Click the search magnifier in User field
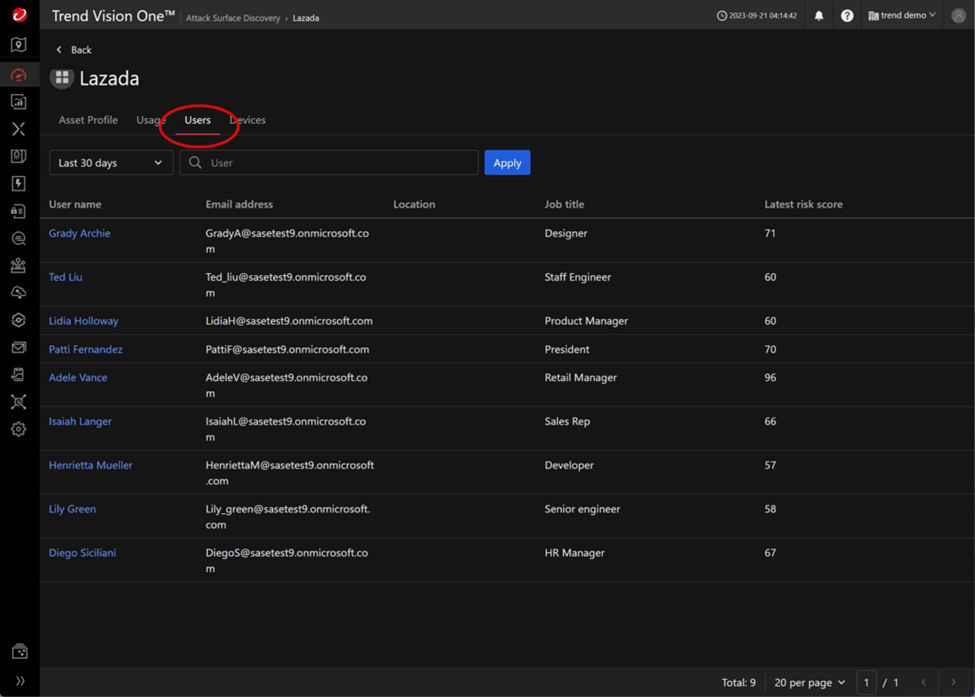 pos(195,162)
